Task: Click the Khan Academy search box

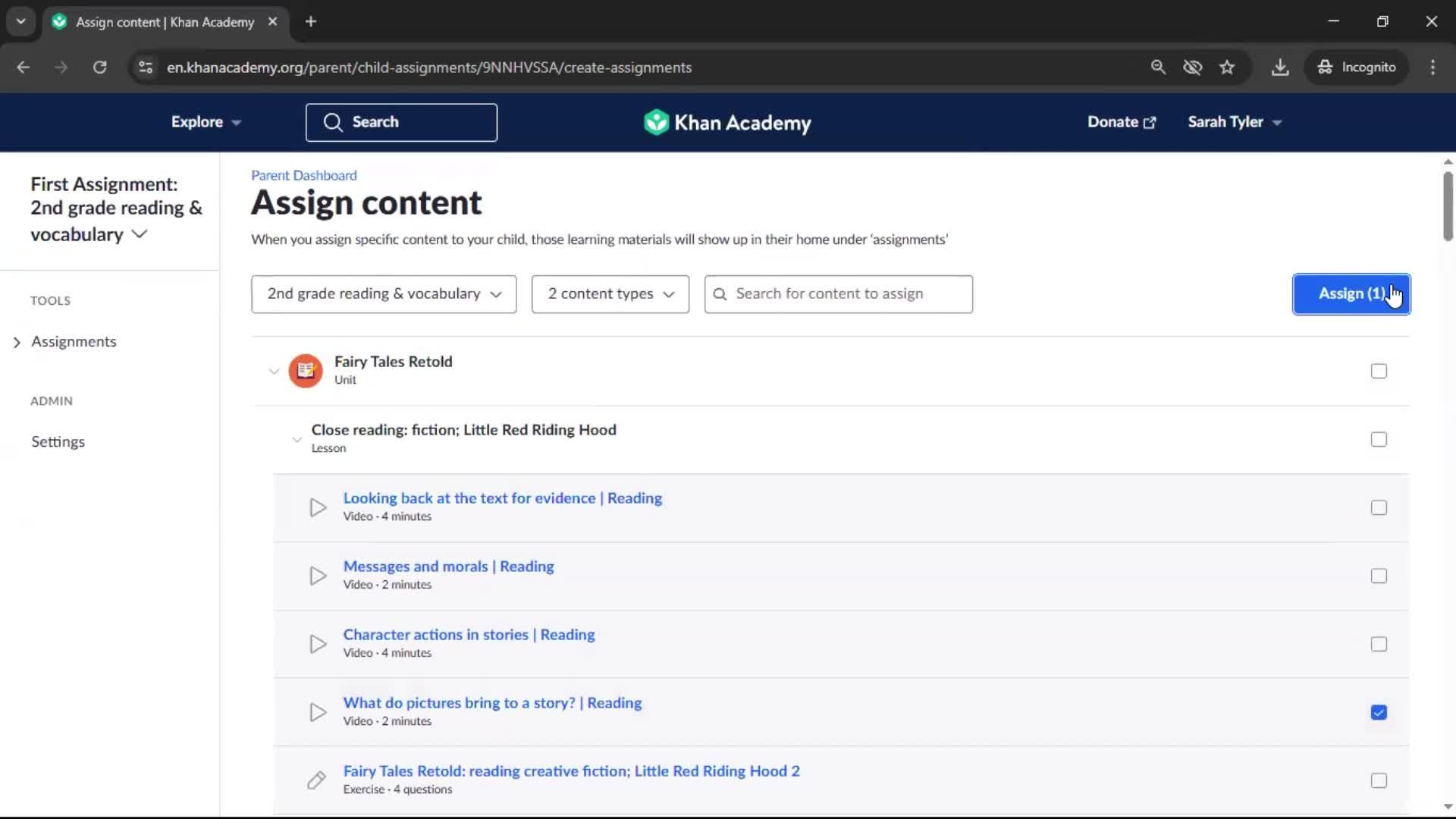Action: [401, 122]
